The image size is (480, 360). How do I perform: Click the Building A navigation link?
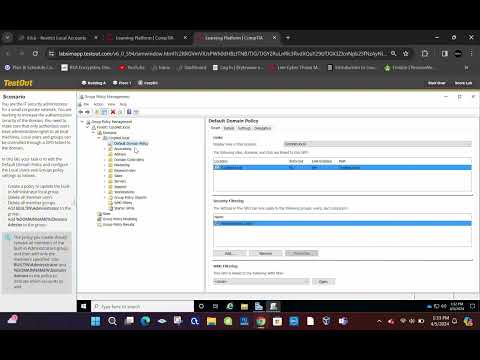tap(94, 83)
